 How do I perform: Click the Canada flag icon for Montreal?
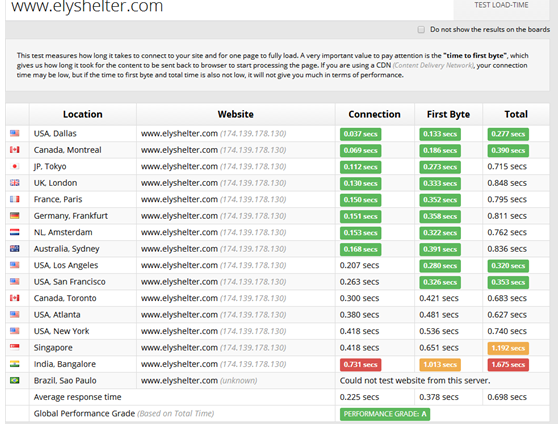15,150
